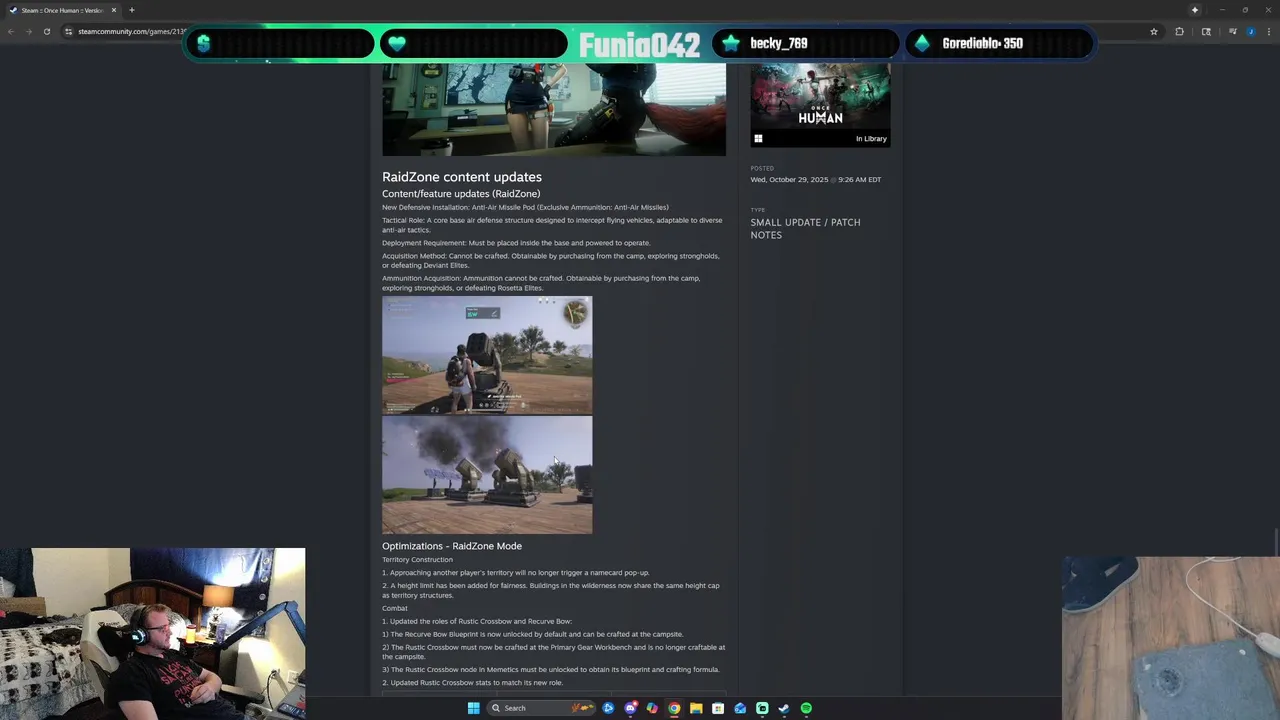Open Spotify from the taskbar
This screenshot has width=1280, height=720.
tap(806, 708)
